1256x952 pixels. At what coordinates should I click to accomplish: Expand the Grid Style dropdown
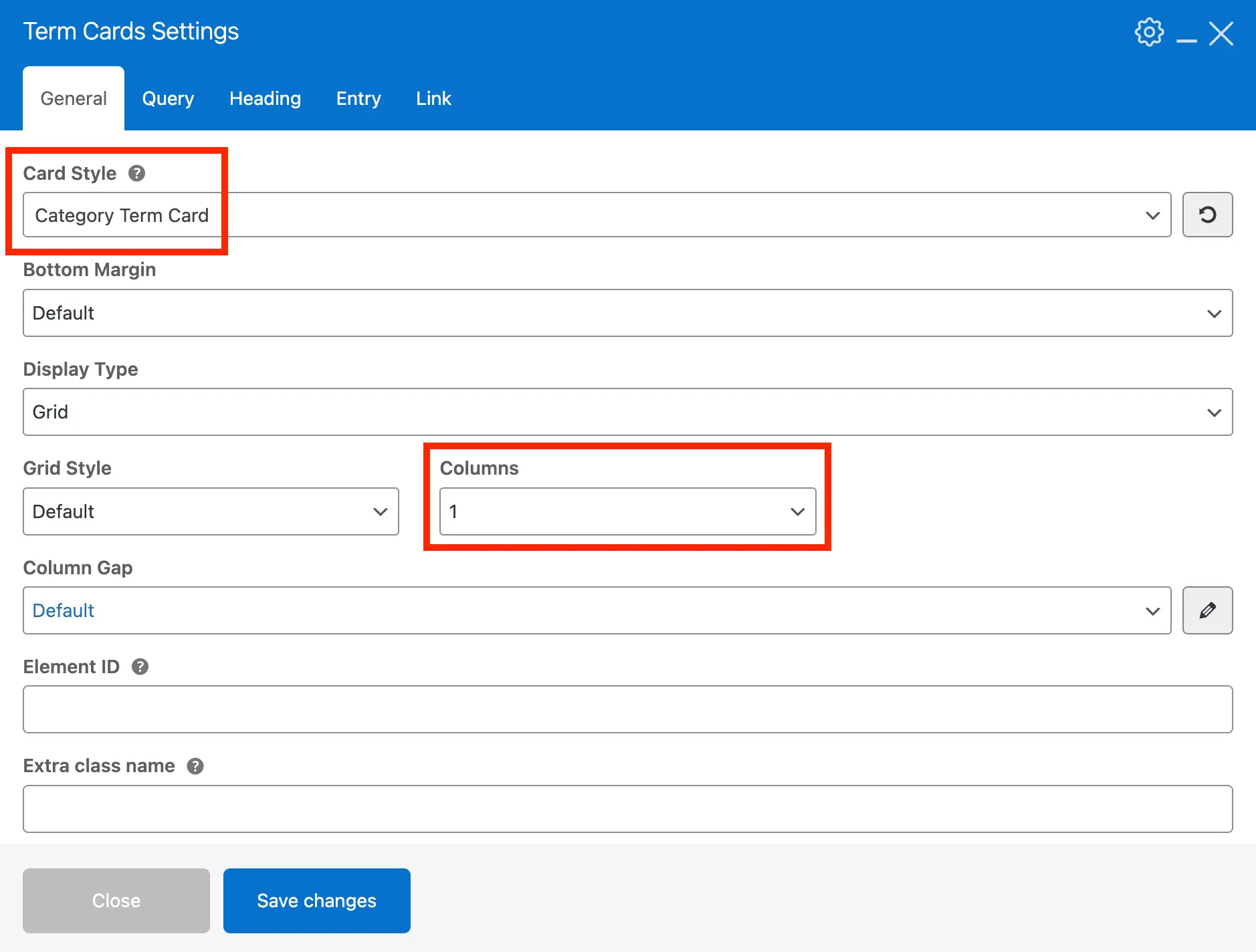pyautogui.click(x=211, y=511)
